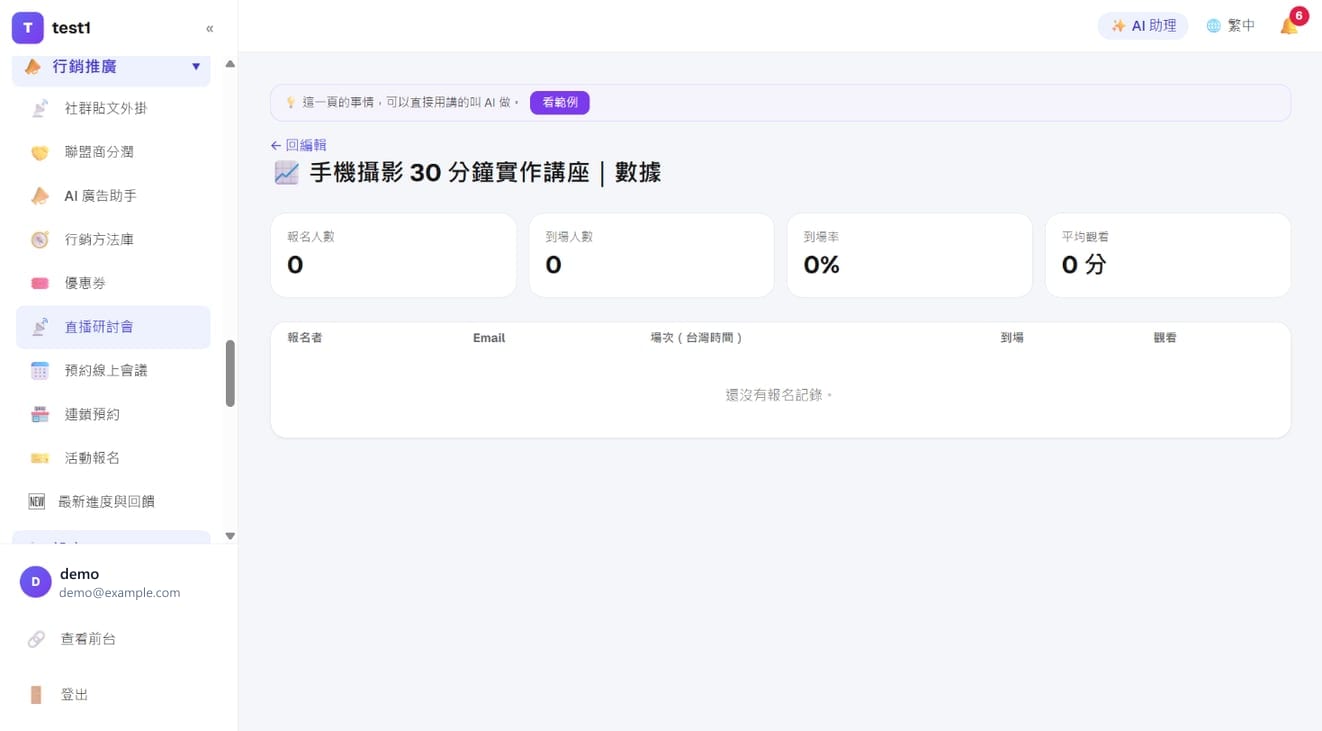1322x731 pixels.
Task: Open 行銷方法庫 menu item
Action: point(113,239)
